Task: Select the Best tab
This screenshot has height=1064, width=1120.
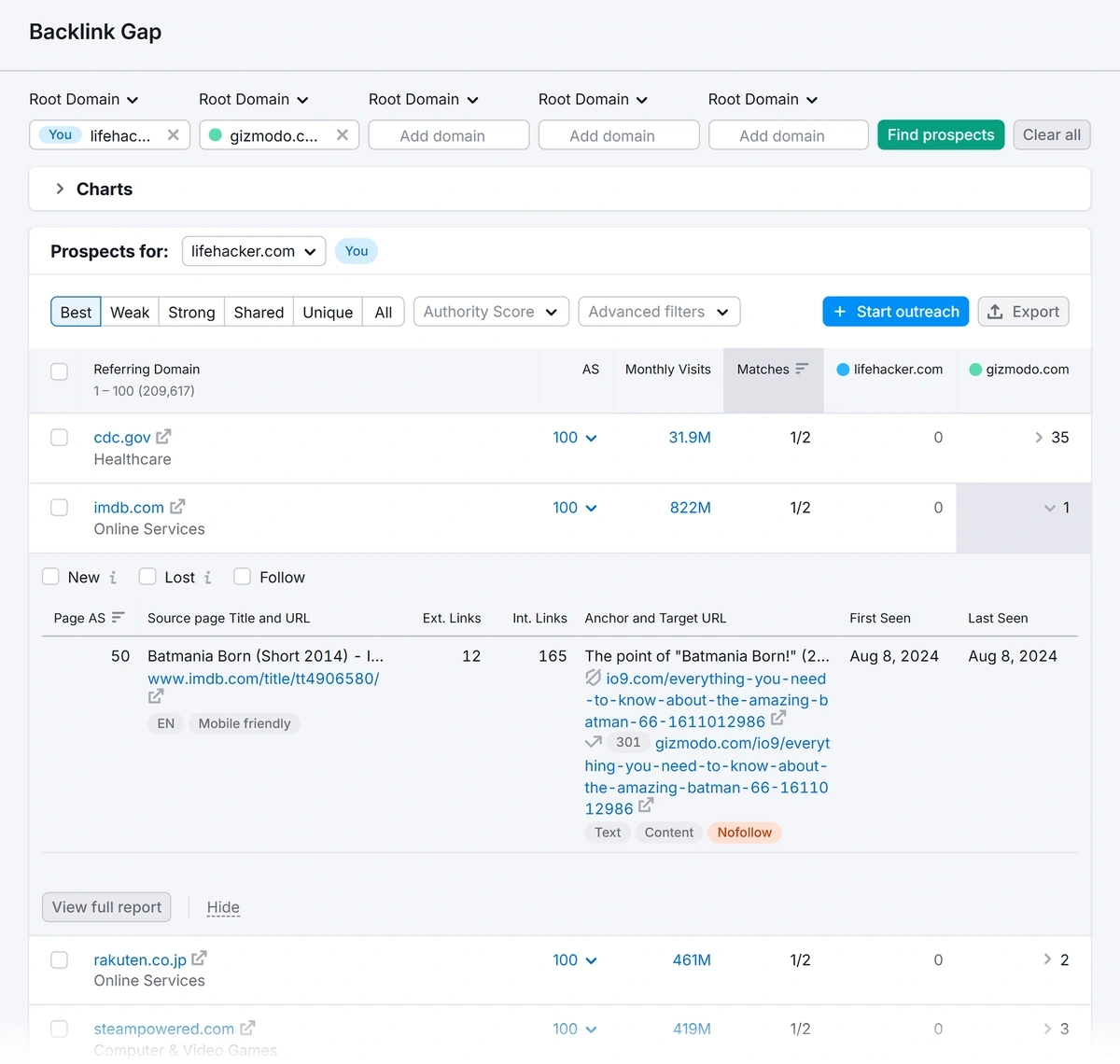Action: 76,312
